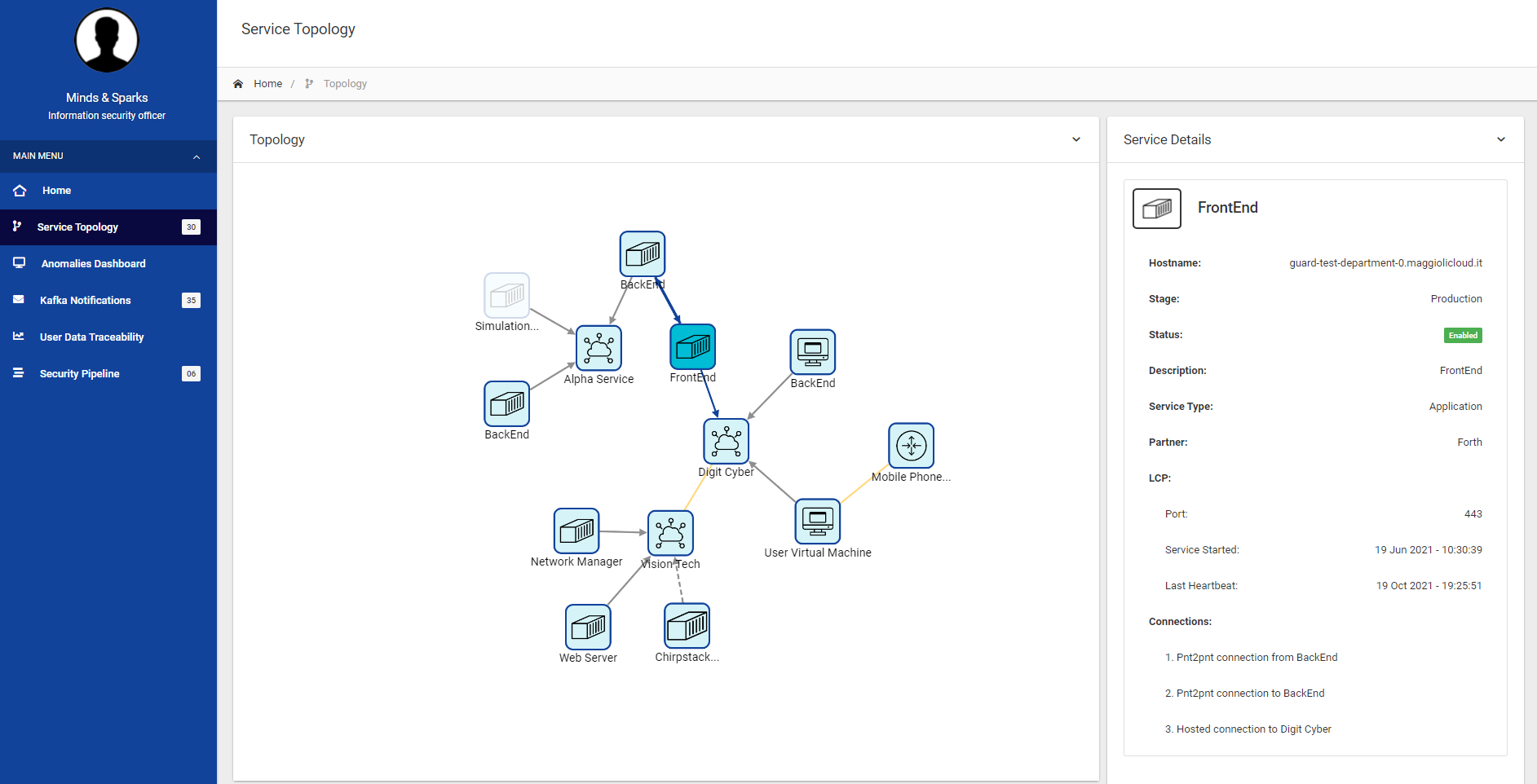This screenshot has height=784, width=1537.
Task: Click 'Pnt2pnt connection to BackEnd' entry
Action: [1250, 694]
